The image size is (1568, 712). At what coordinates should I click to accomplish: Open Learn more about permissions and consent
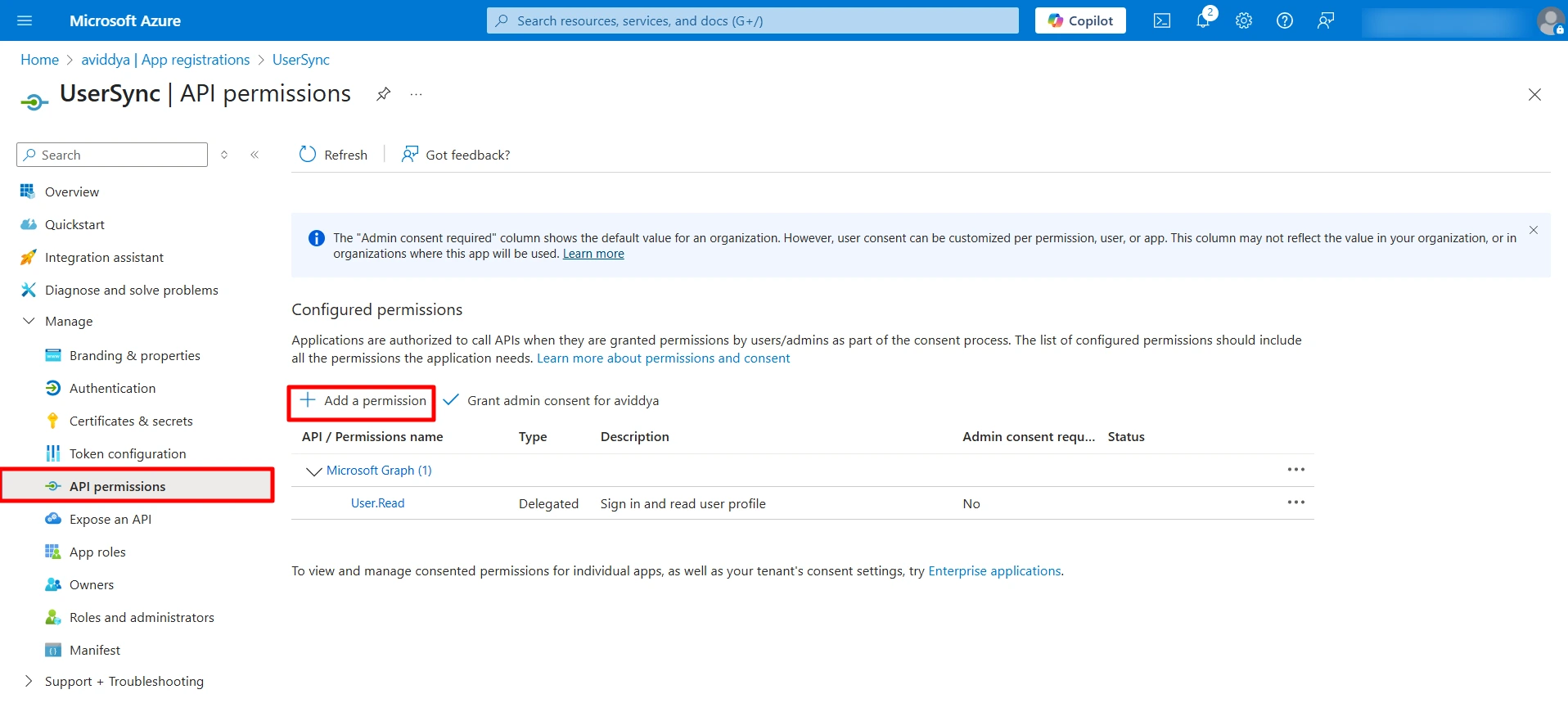663,358
